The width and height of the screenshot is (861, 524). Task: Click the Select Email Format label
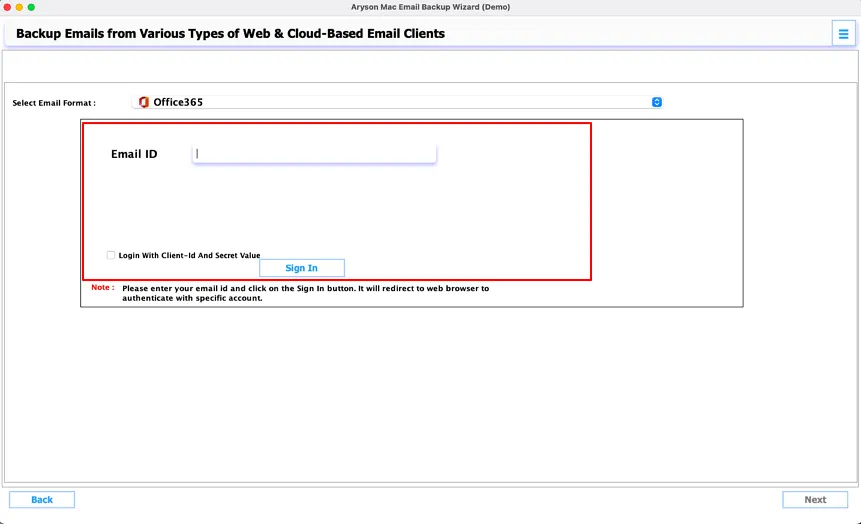[x=54, y=103]
